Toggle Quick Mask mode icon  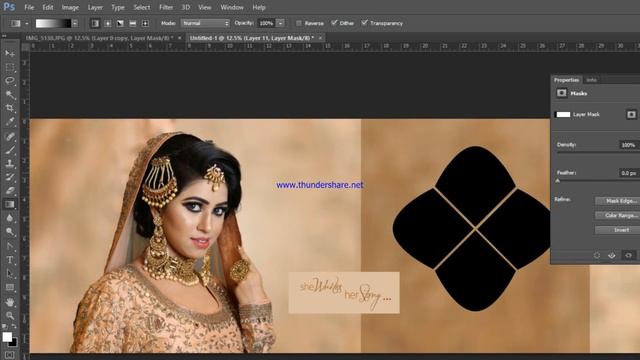(9, 355)
